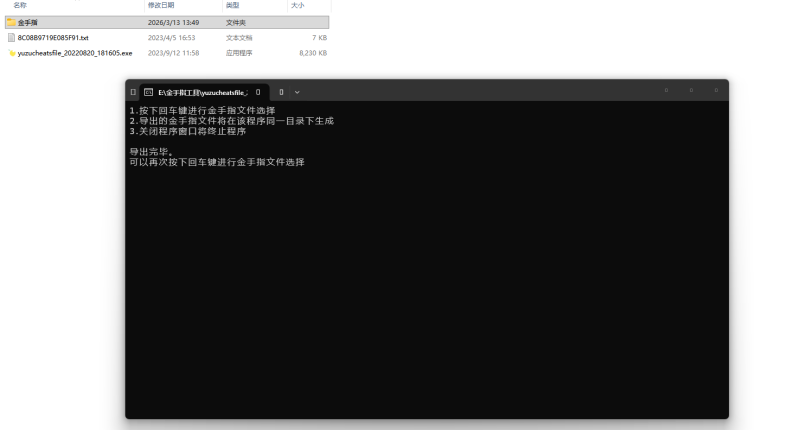The image size is (800, 430).
Task: Maximize the terminal window
Action: point(691,90)
